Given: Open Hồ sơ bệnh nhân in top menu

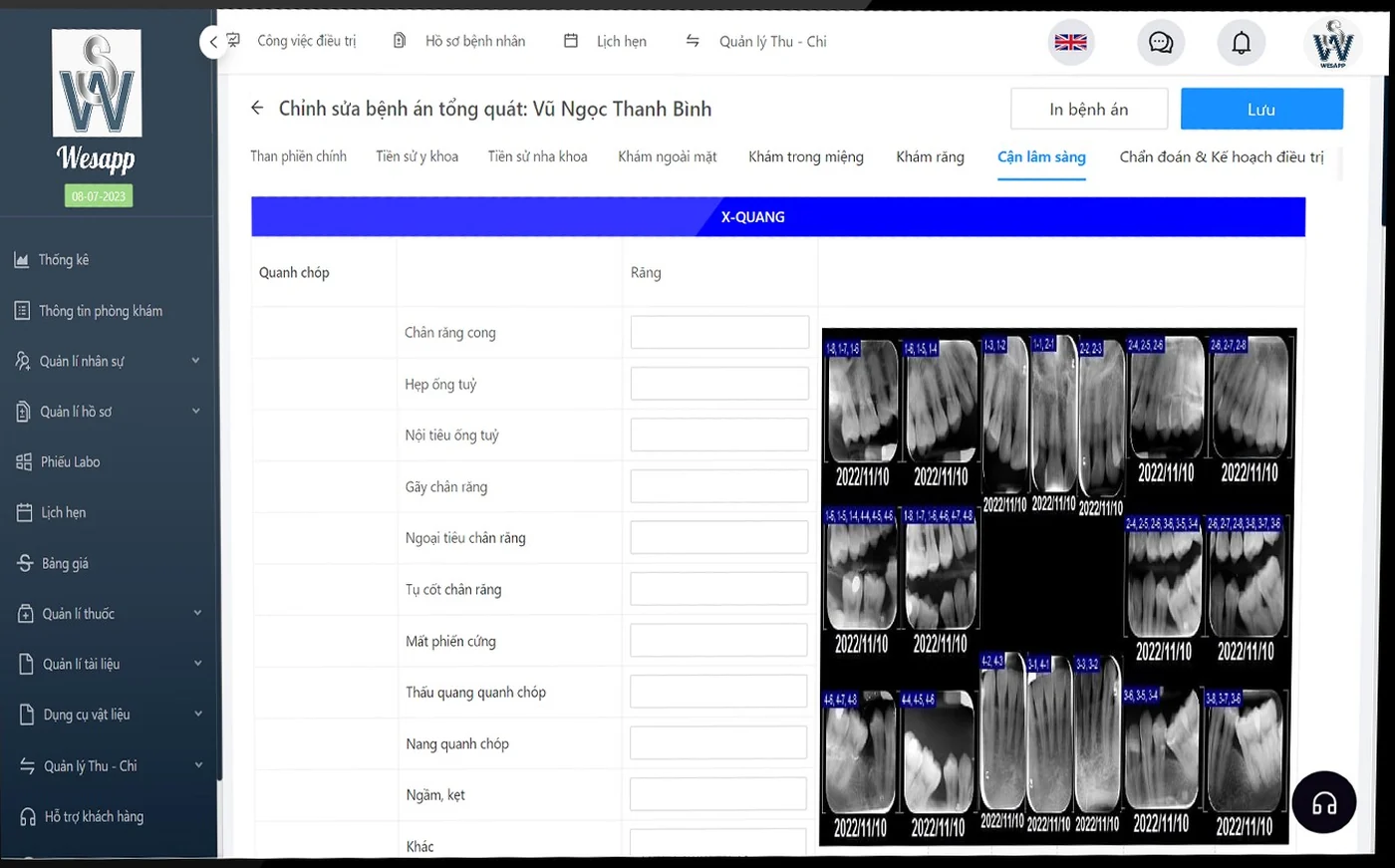Looking at the screenshot, I should coord(475,41).
